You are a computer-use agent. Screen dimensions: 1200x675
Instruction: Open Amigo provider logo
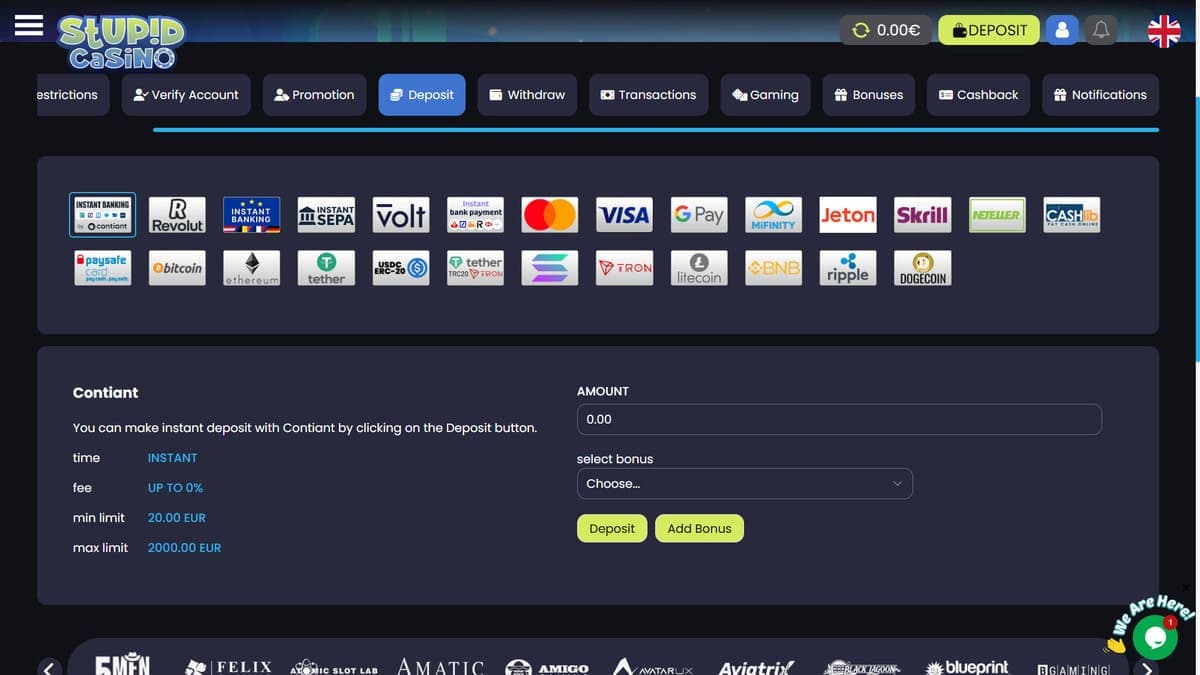pos(547,667)
